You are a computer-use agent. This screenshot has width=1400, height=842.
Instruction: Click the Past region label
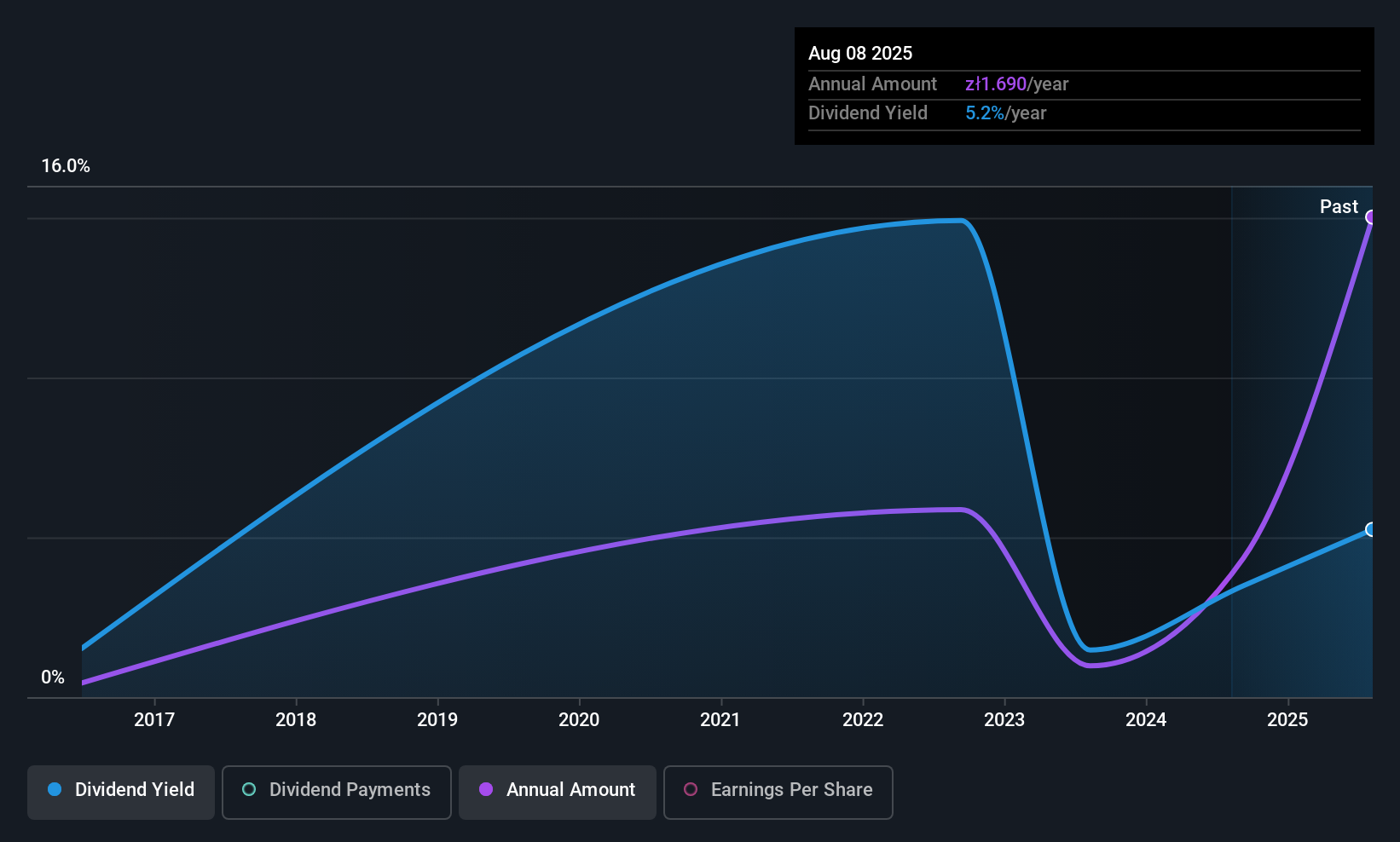[x=1339, y=207]
